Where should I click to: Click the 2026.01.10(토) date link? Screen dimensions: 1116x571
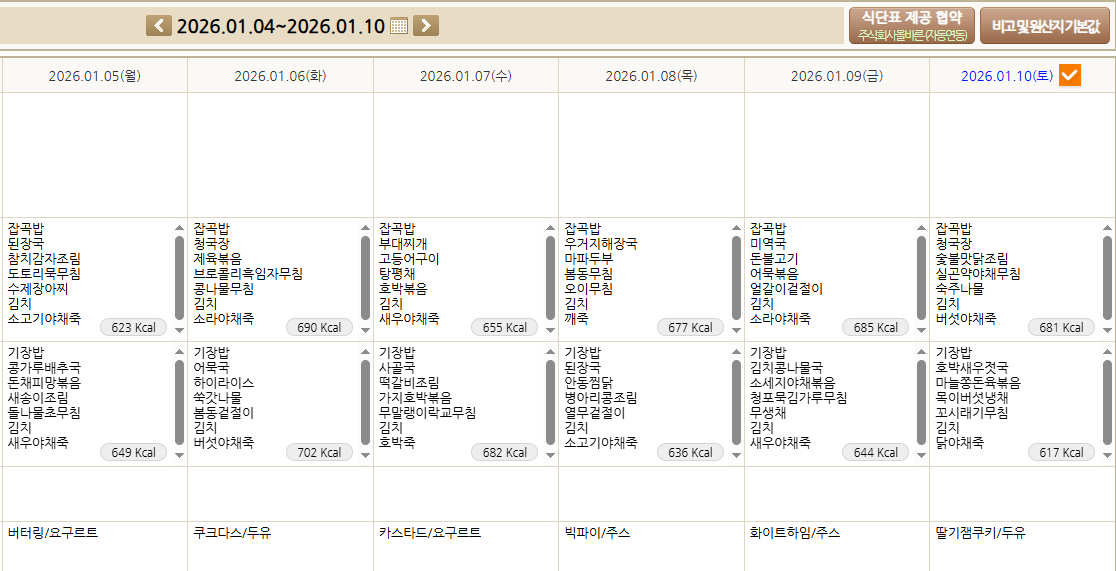pyautogui.click(x=1006, y=76)
